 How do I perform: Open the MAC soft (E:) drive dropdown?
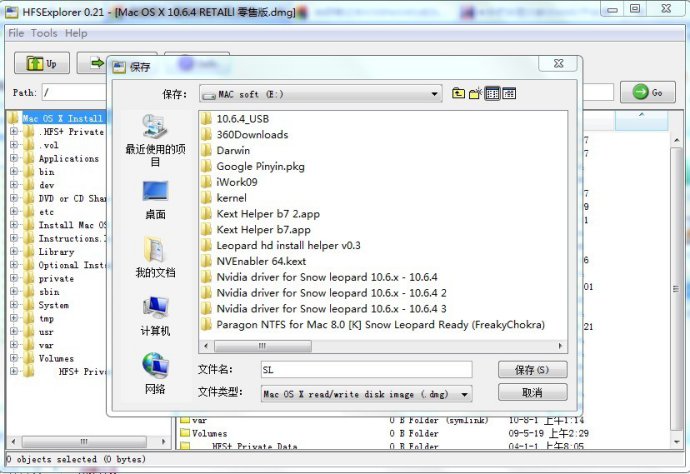tap(320, 94)
